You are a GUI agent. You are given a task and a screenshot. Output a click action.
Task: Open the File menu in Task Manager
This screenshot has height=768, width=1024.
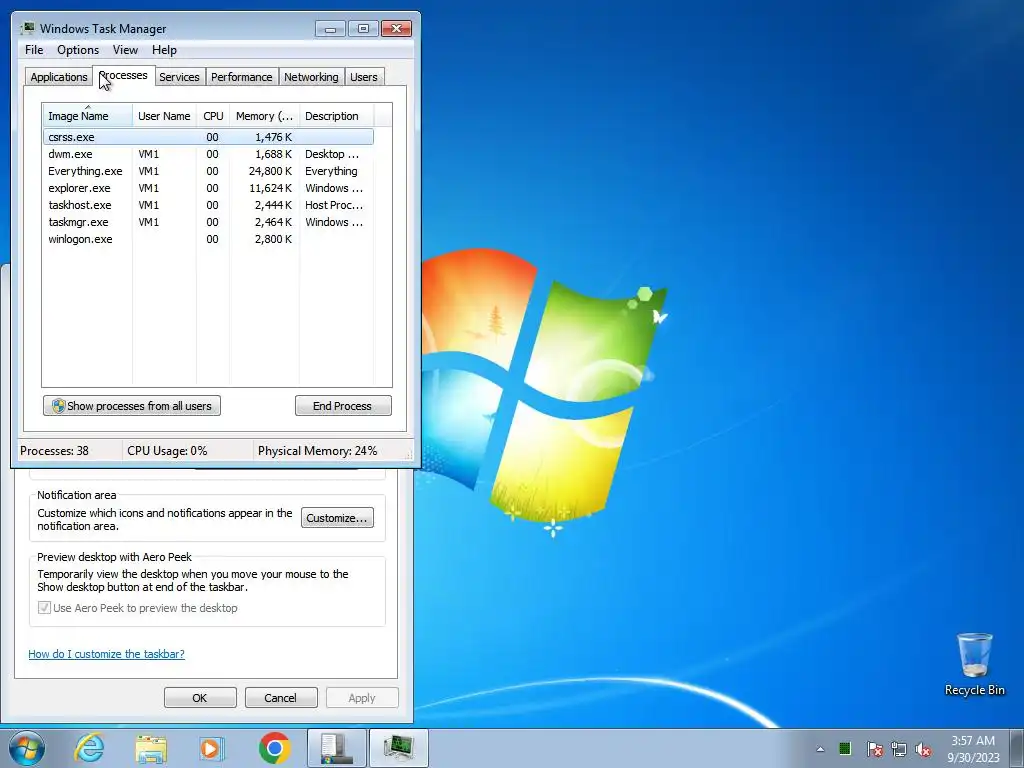click(x=34, y=50)
